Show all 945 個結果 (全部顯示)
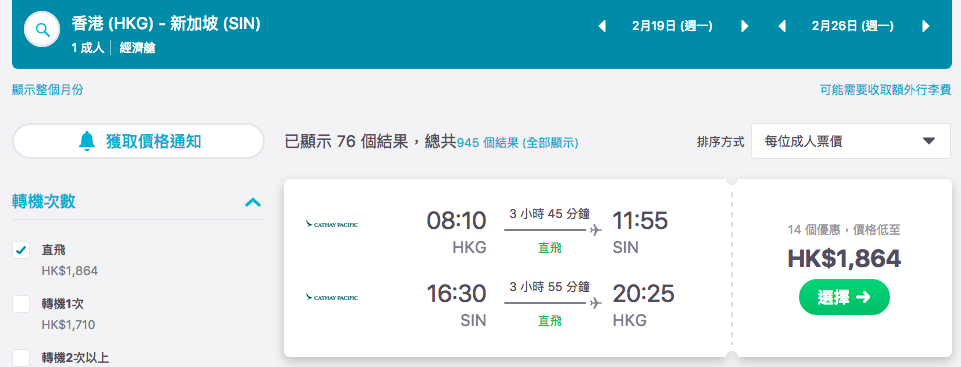 click(x=518, y=143)
